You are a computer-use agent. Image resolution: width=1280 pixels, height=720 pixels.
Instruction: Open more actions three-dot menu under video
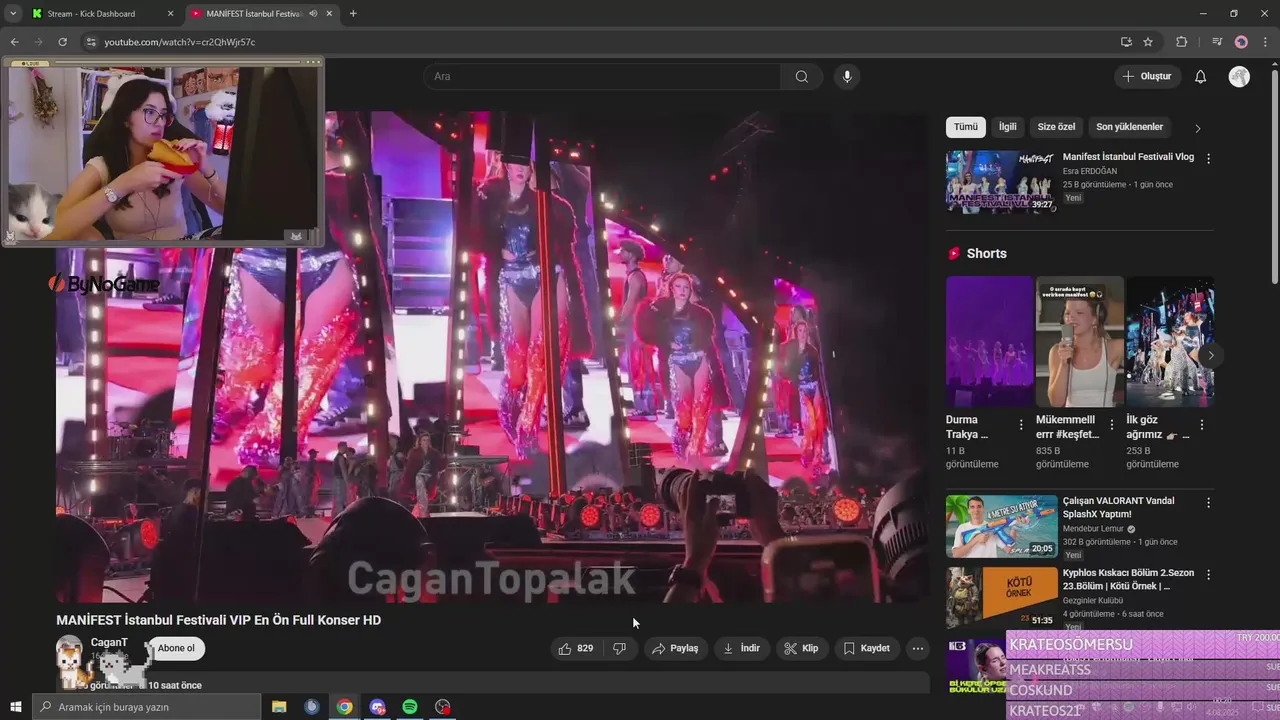click(917, 648)
